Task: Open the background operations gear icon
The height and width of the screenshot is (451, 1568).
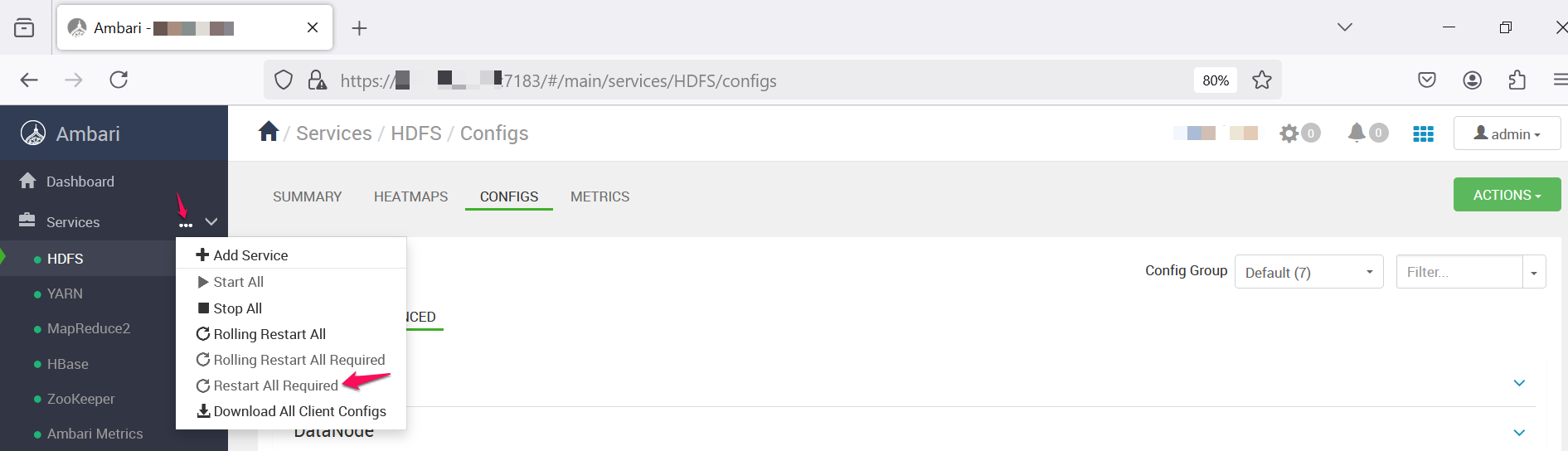Action: point(1289,133)
